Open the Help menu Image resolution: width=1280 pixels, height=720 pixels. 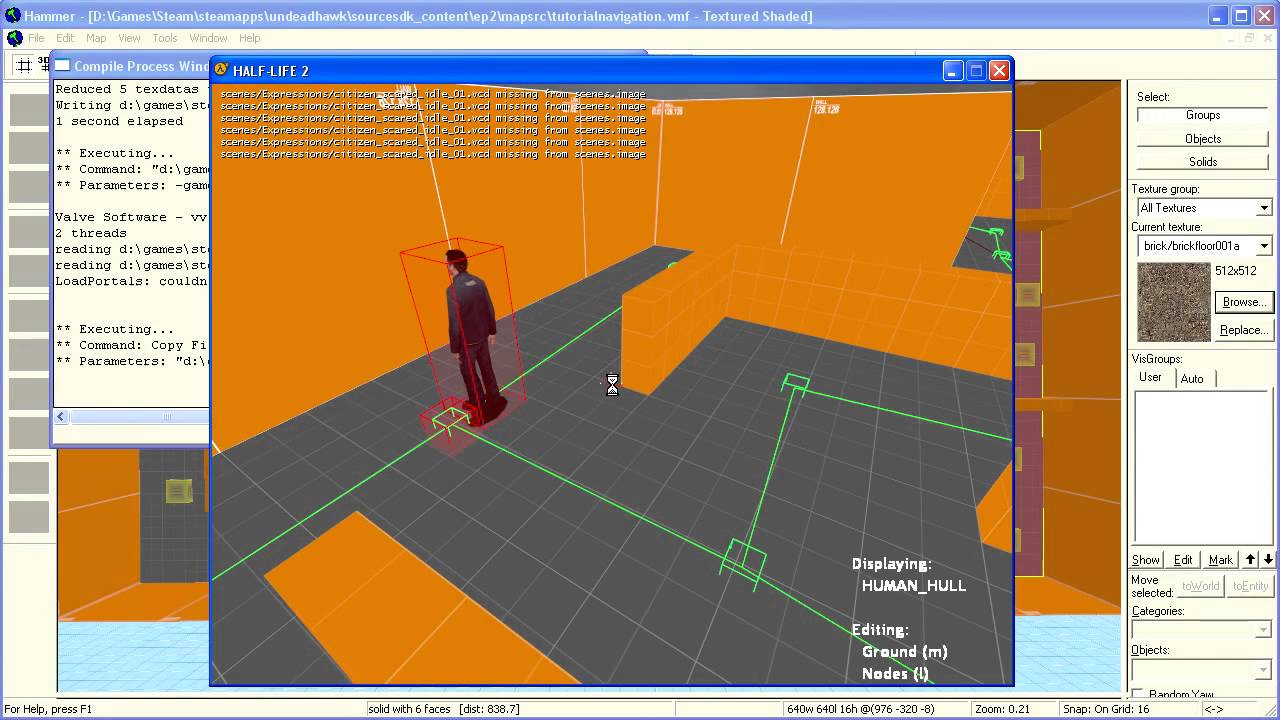click(x=250, y=38)
